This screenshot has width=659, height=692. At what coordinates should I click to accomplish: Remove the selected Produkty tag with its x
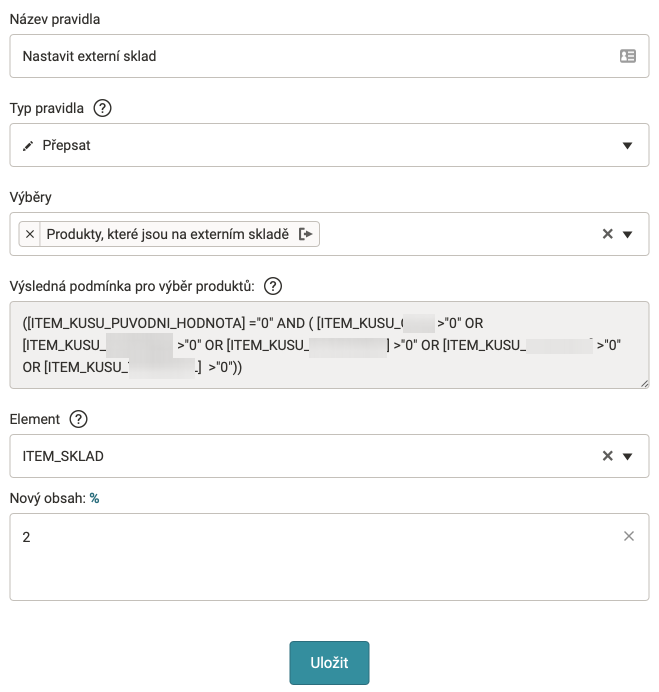[30, 234]
